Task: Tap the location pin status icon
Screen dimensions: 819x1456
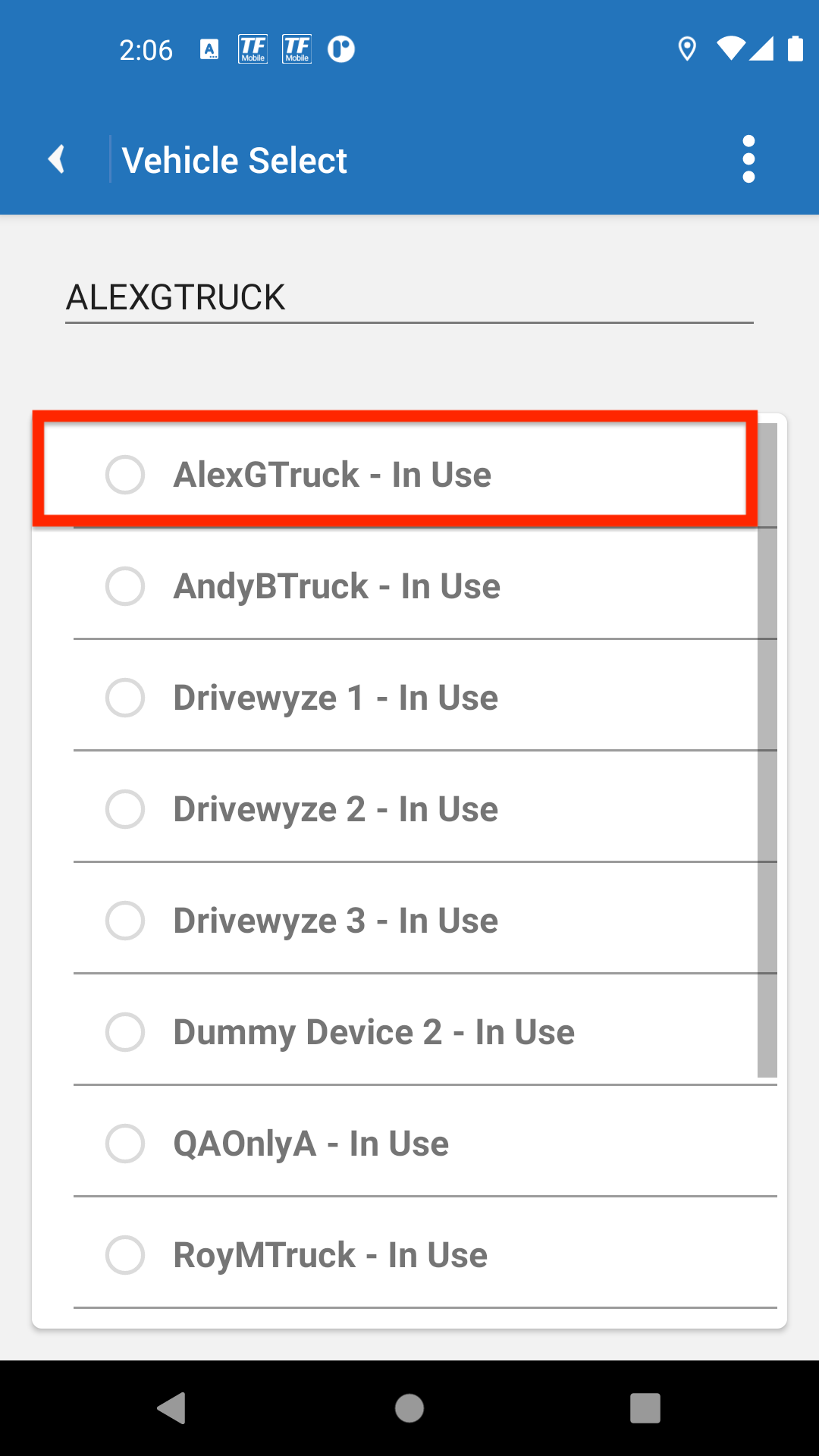Action: (687, 49)
